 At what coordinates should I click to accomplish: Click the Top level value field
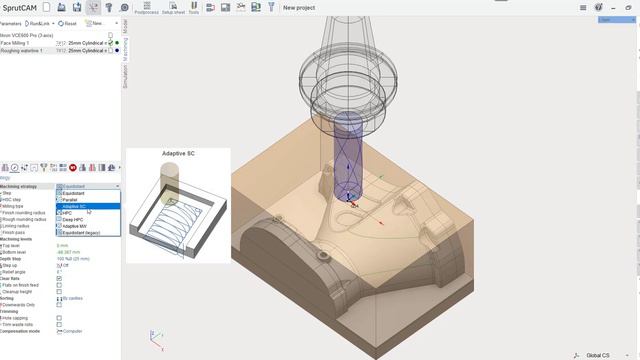tap(62, 246)
